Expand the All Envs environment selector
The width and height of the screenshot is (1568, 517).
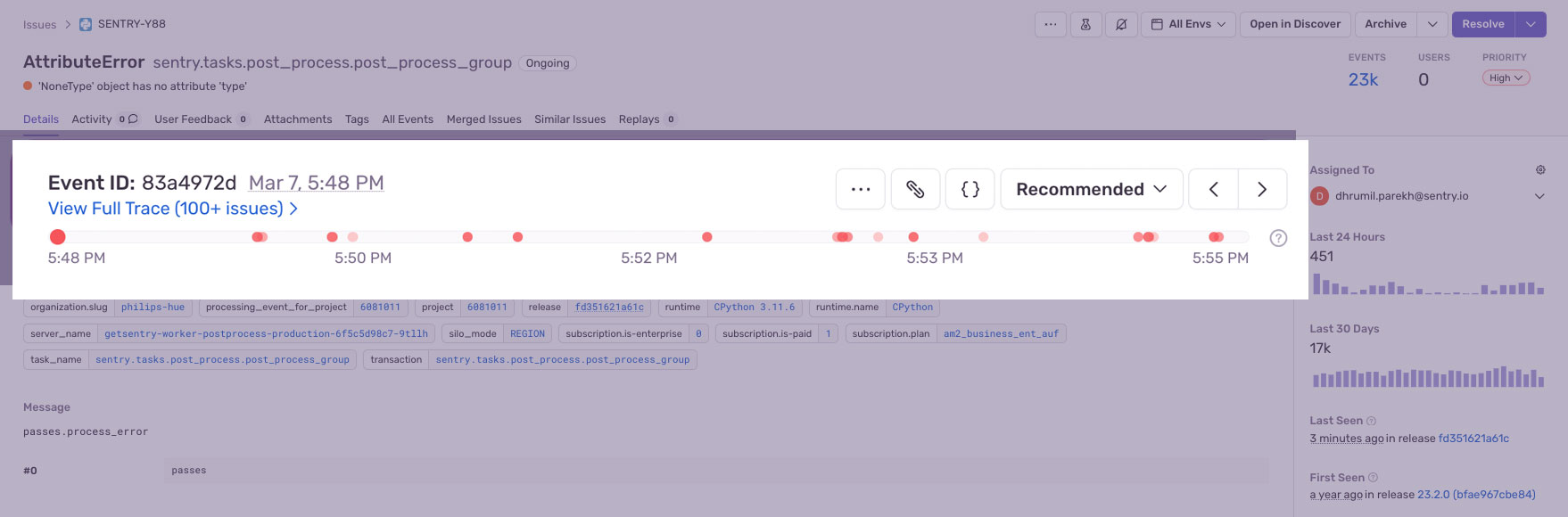(x=1188, y=24)
